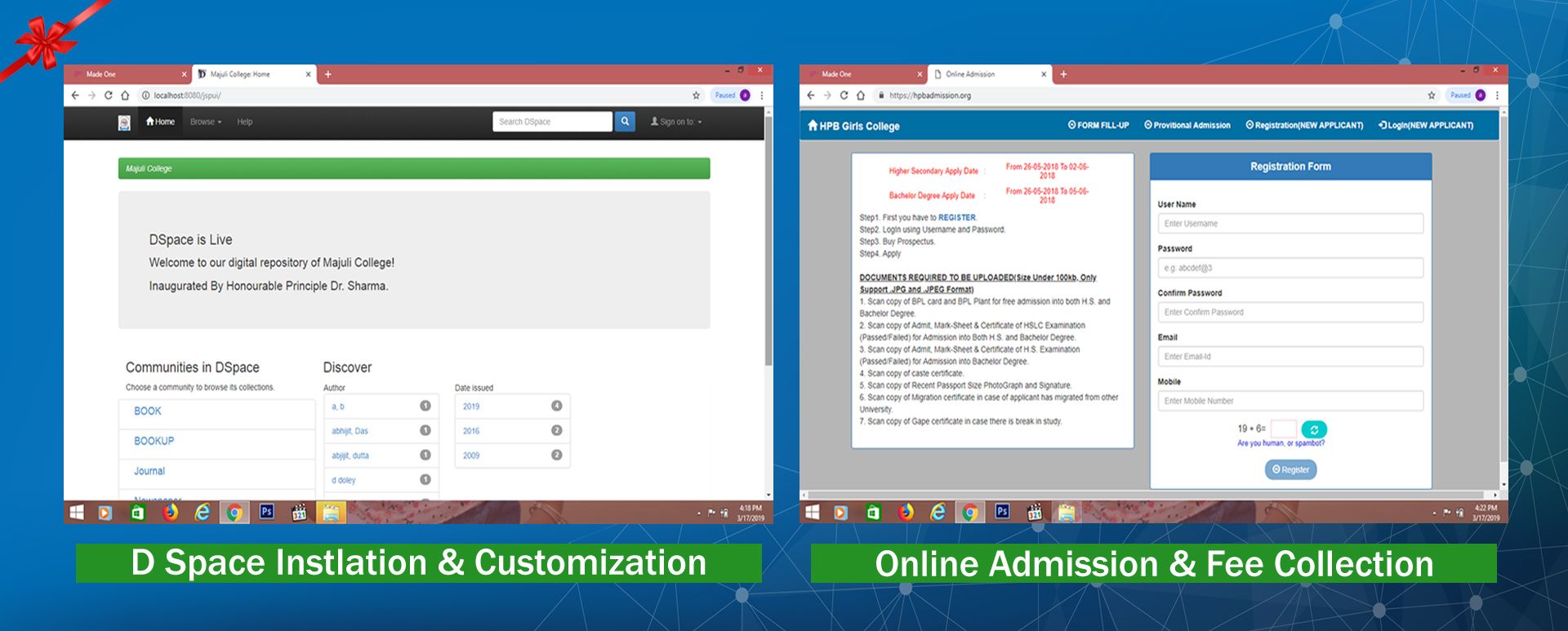Open Login(NEW APPLICANT) in the navbar
The width and height of the screenshot is (1568, 631).
point(1426,126)
